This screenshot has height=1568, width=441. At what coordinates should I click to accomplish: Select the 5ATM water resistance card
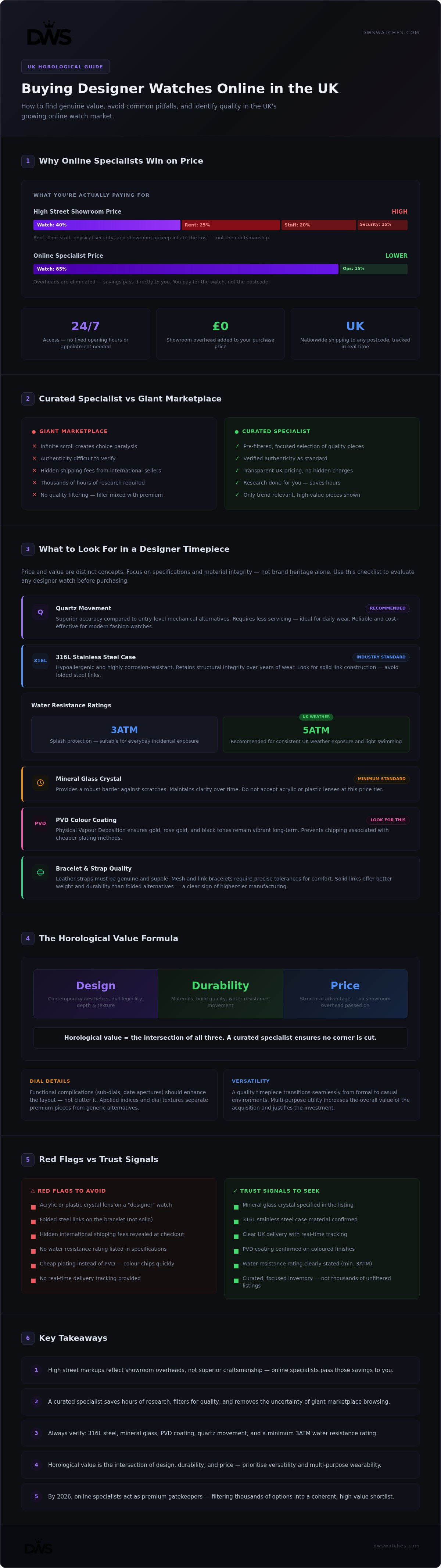coord(316,734)
